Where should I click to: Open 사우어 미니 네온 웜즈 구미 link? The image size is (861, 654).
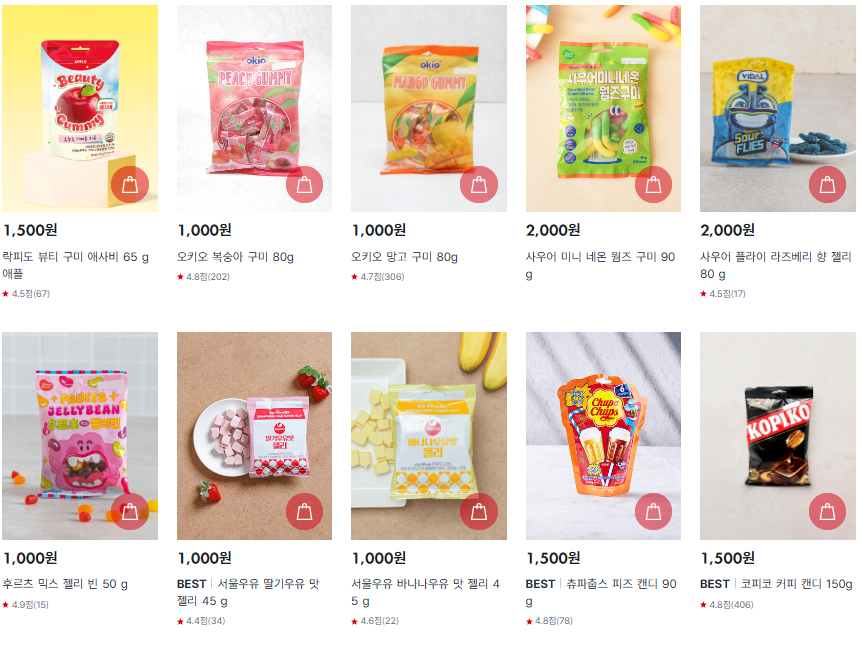(x=600, y=265)
